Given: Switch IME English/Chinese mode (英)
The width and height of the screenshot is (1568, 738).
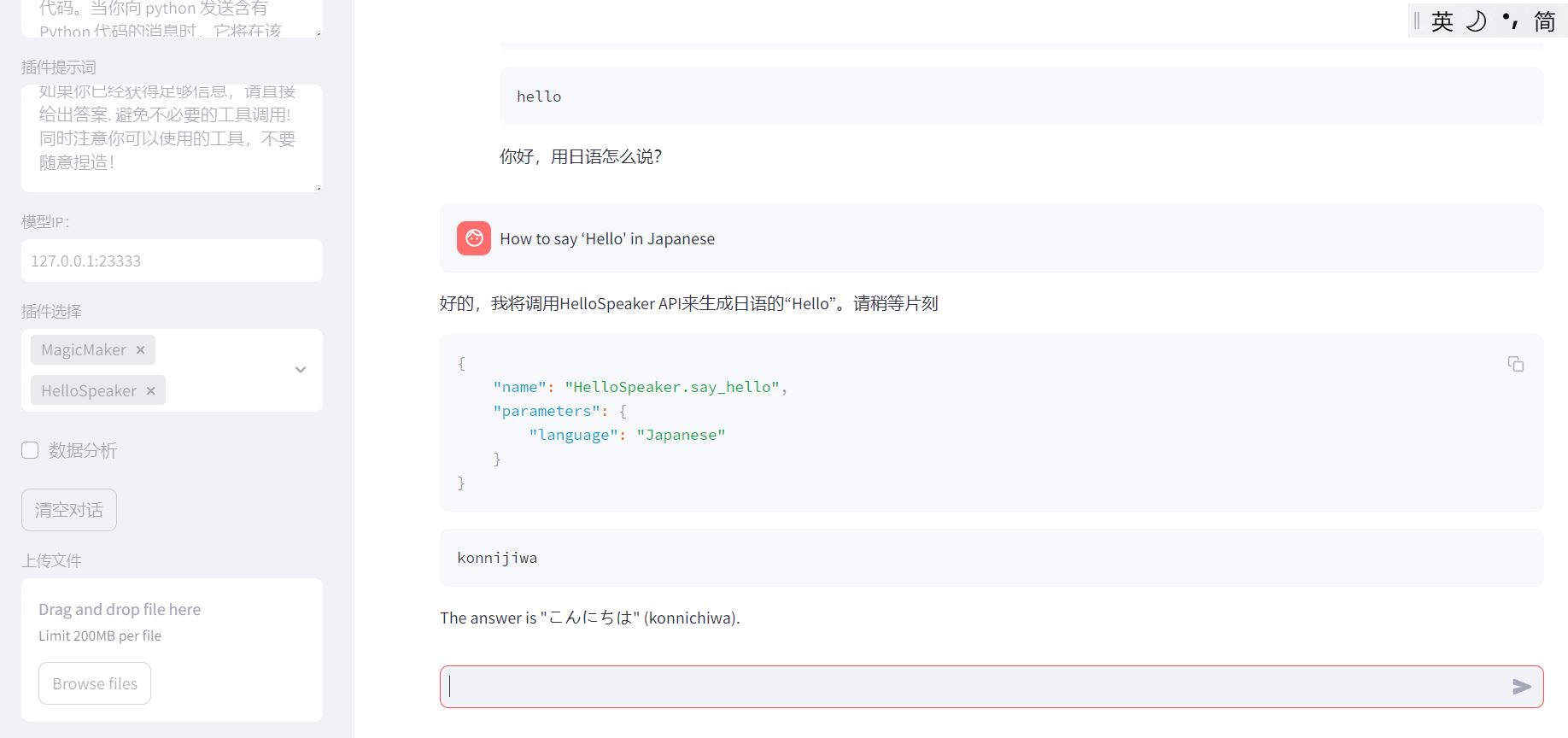Looking at the screenshot, I should (x=1442, y=21).
